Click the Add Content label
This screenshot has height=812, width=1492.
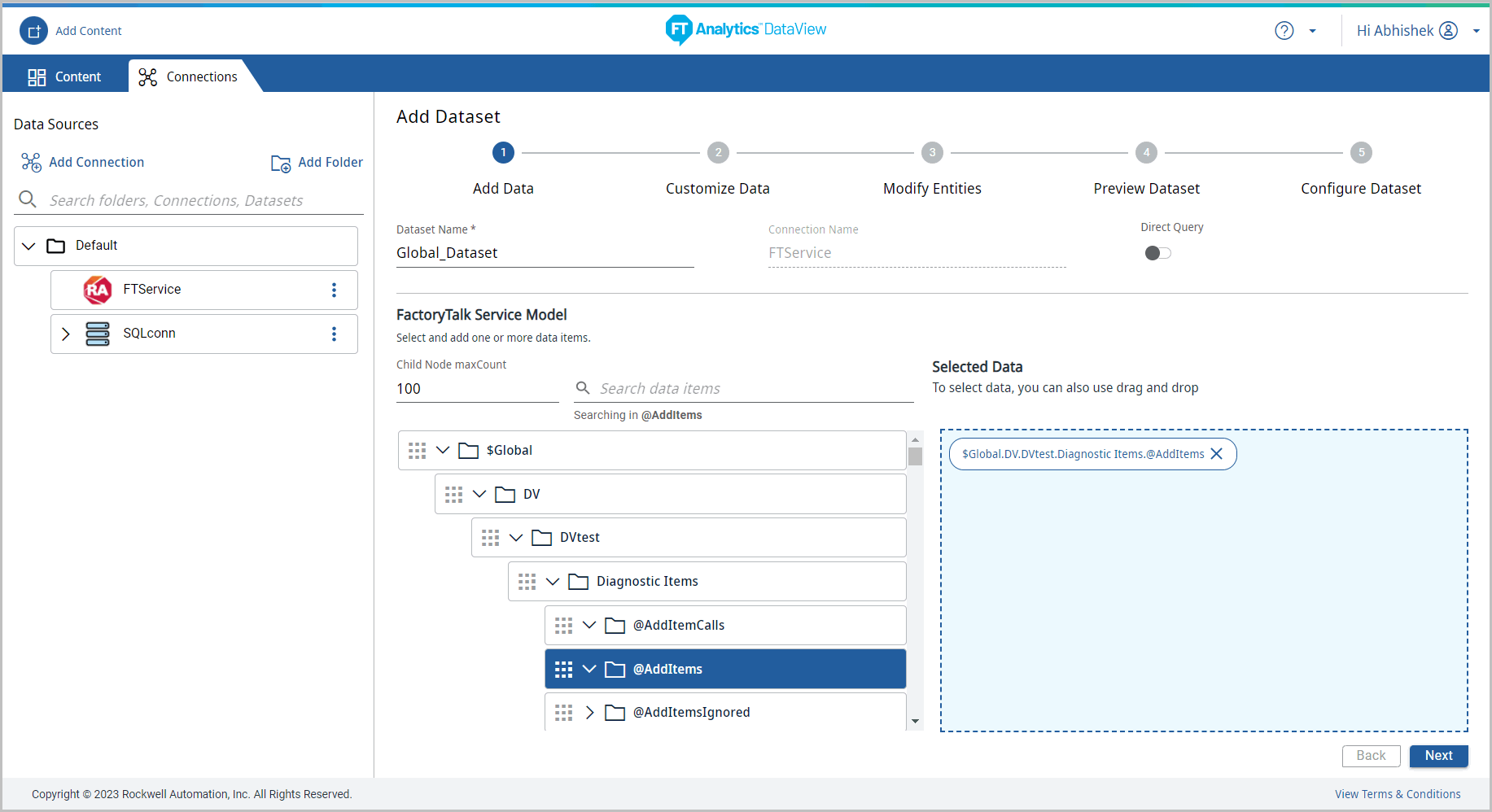pos(89,31)
